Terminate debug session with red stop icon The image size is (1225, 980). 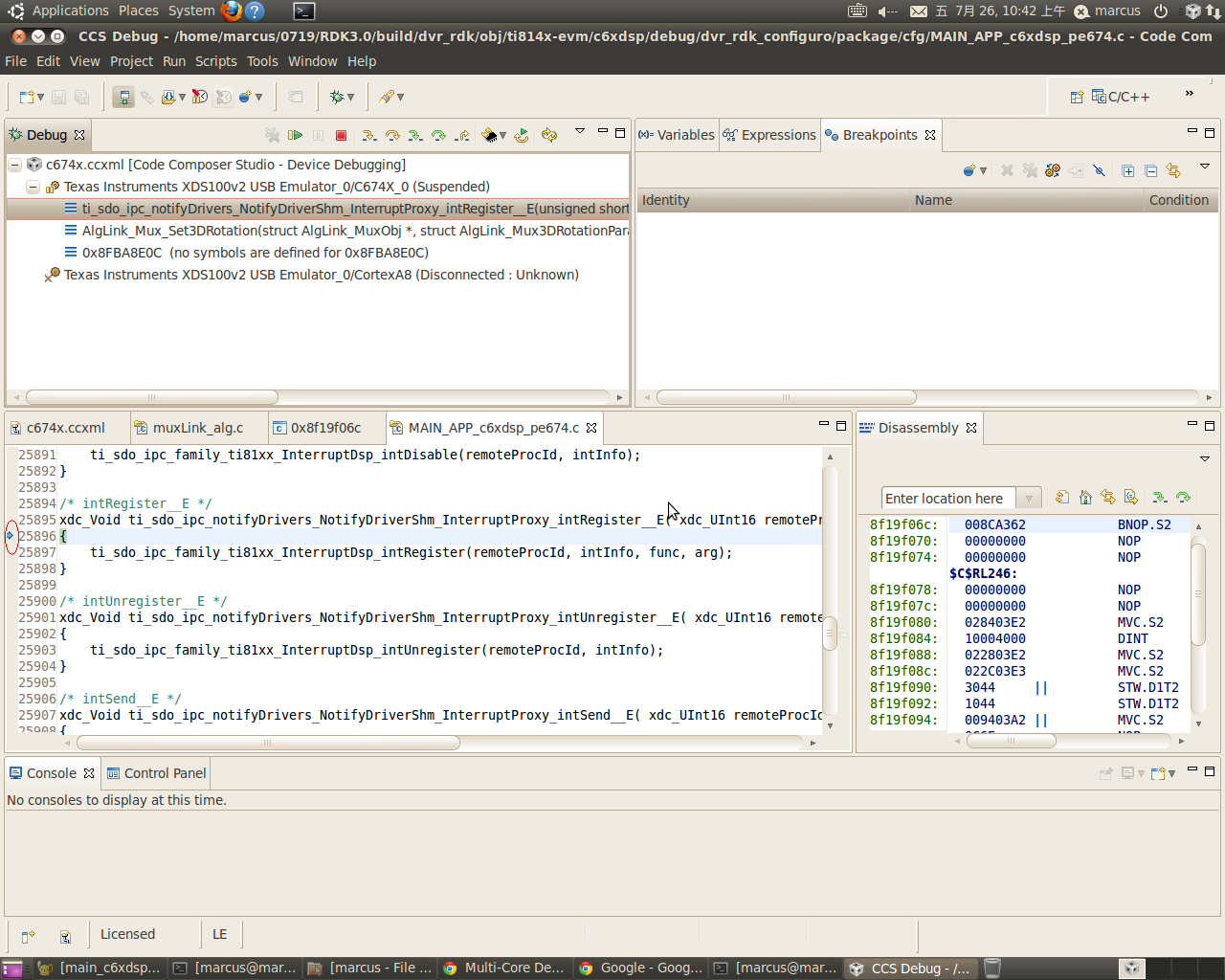point(341,135)
